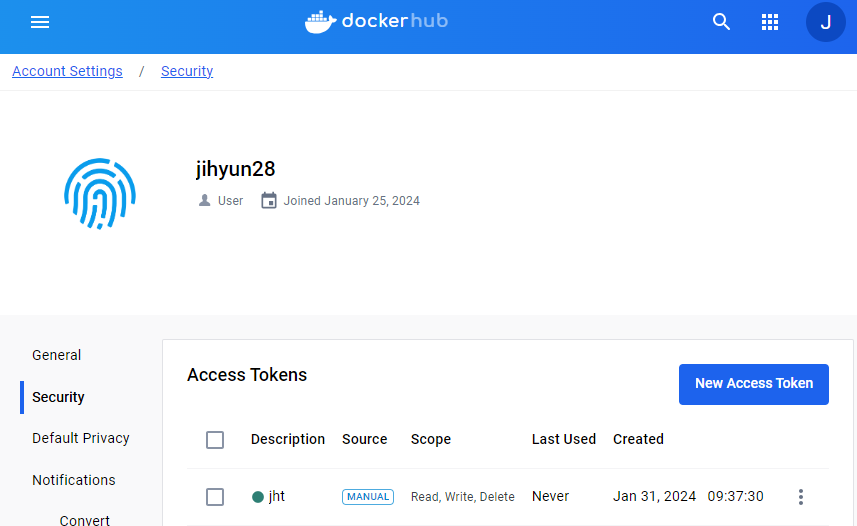Open the Notifications sidebar tab

click(74, 480)
